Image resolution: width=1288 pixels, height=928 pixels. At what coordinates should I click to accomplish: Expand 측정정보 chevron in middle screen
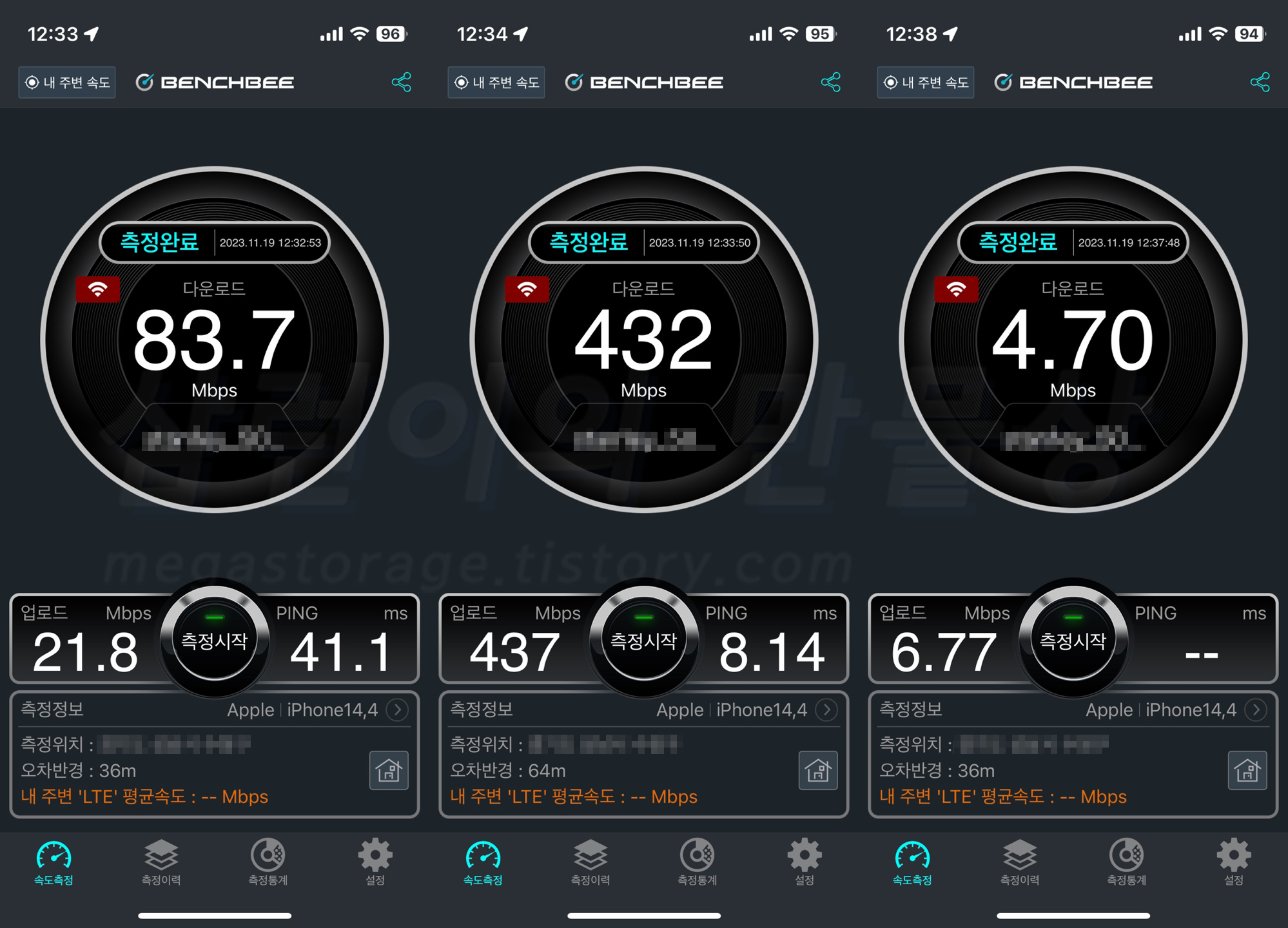tap(826, 710)
